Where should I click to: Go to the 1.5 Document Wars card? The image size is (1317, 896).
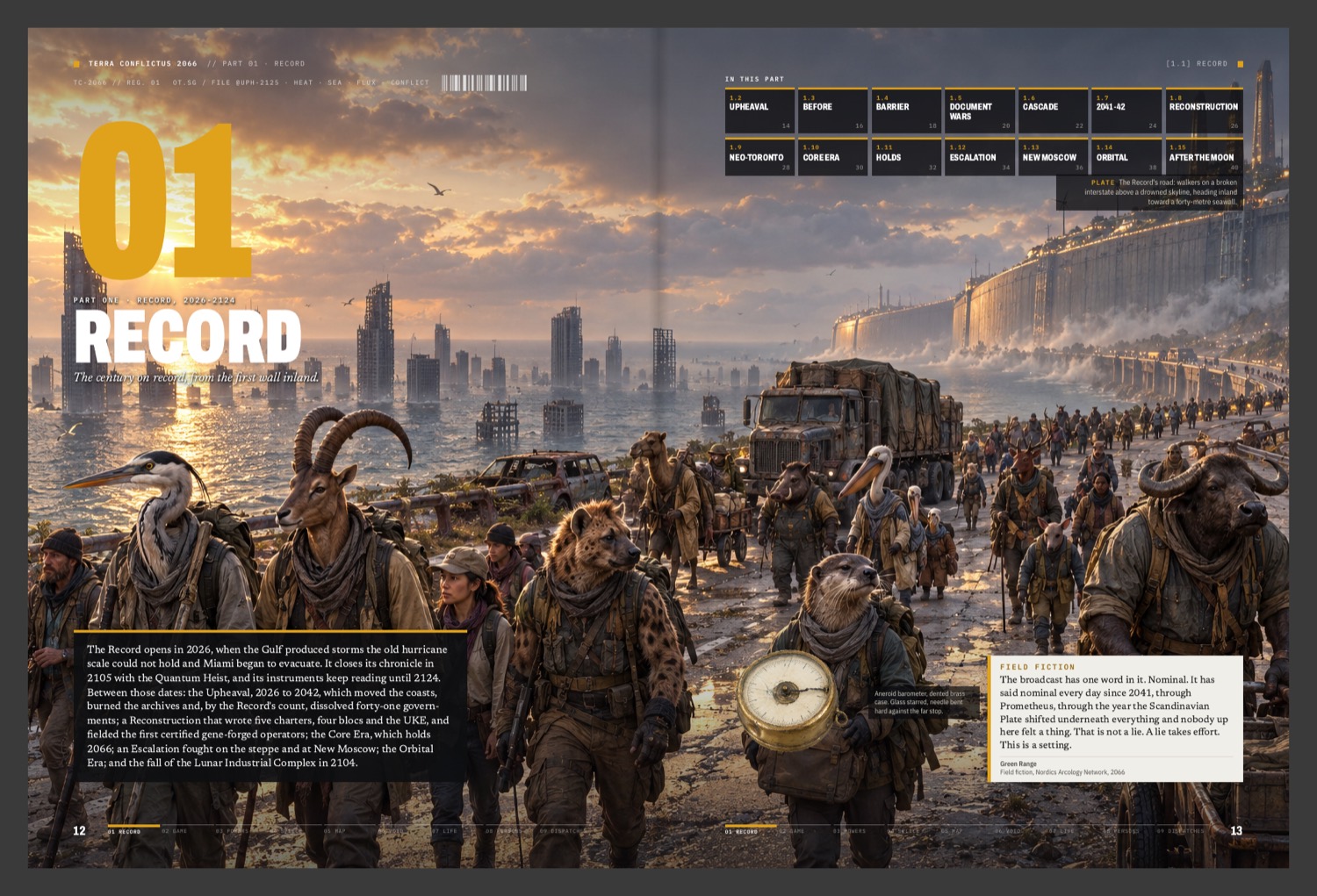click(980, 110)
